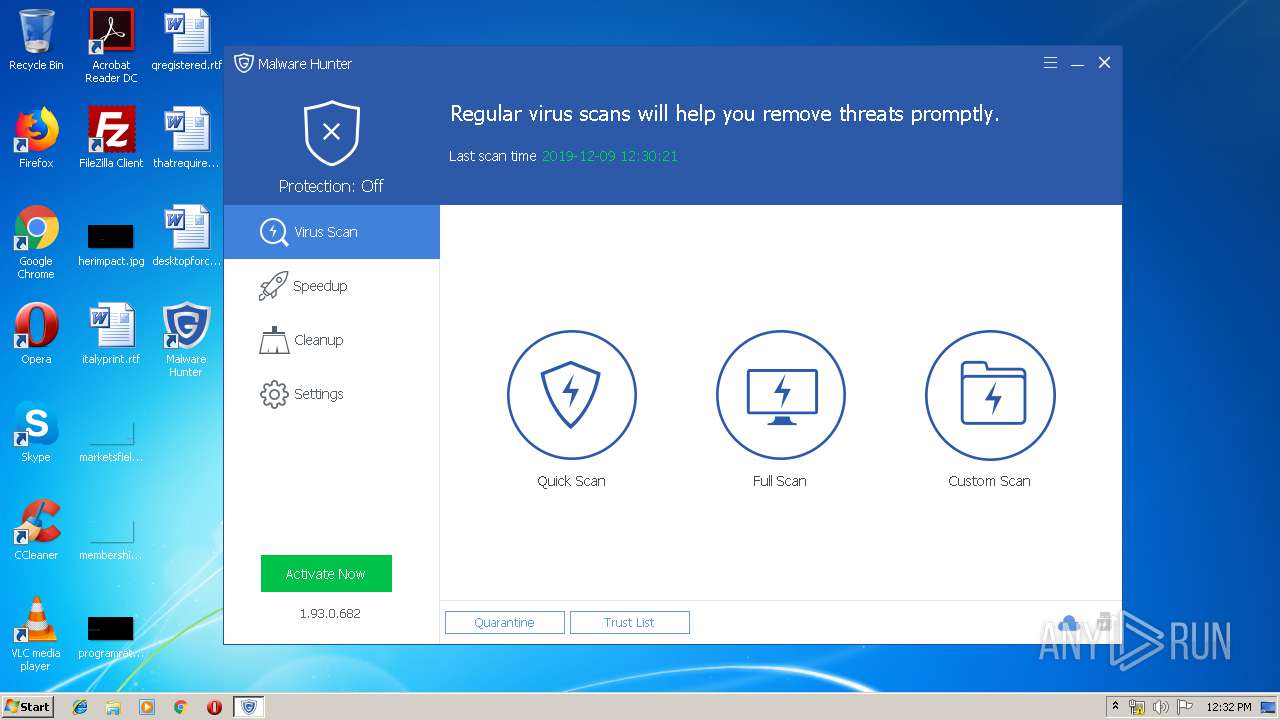Open media player from taskbar

(147, 707)
